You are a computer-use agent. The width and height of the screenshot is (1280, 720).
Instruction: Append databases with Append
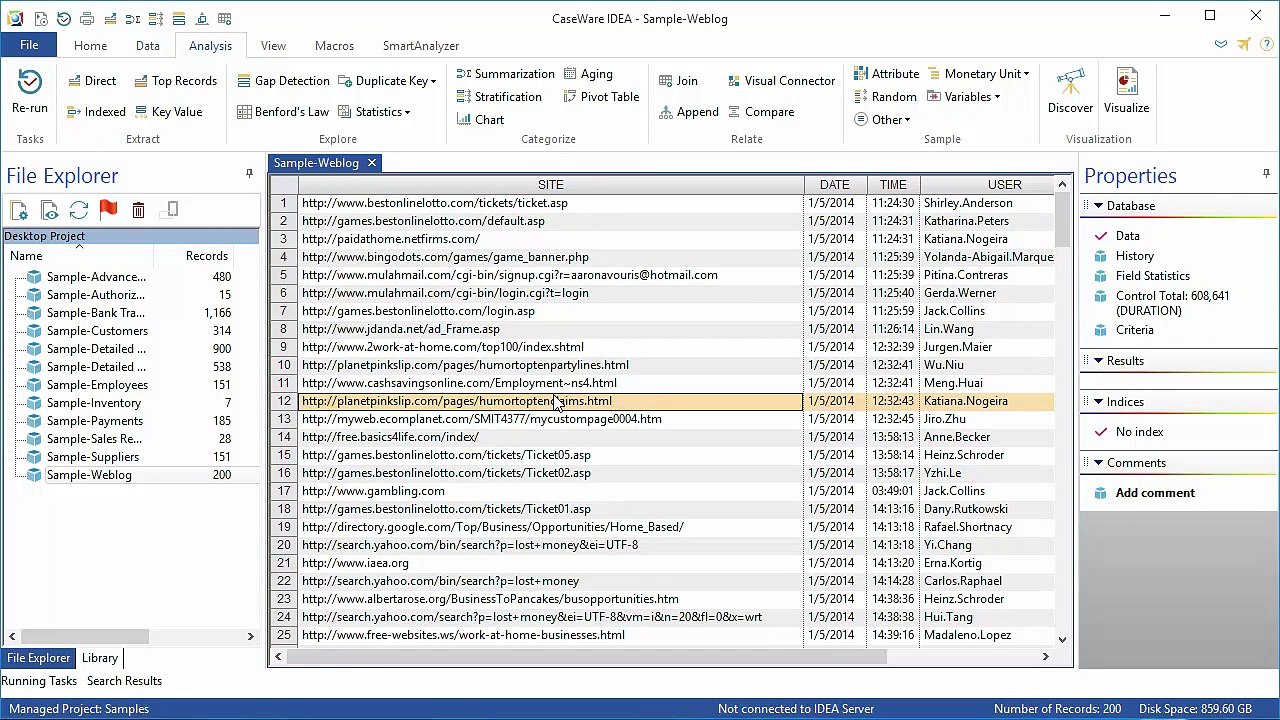click(688, 112)
